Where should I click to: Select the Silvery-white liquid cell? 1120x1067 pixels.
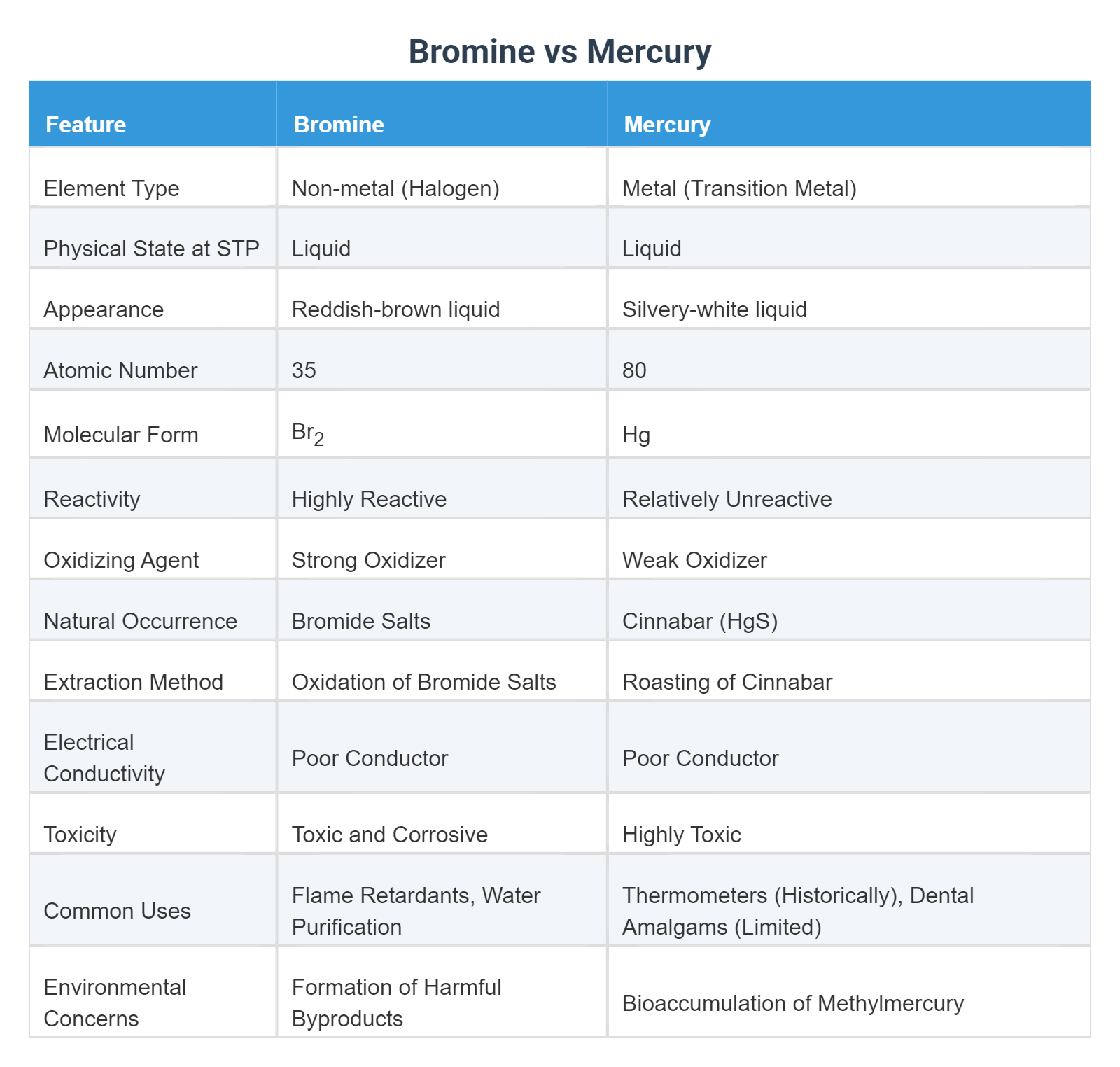pyautogui.click(x=849, y=298)
